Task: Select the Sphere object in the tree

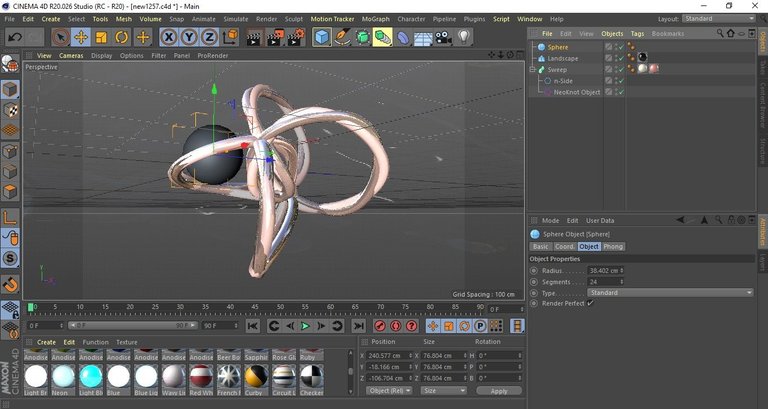Action: pyautogui.click(x=558, y=47)
